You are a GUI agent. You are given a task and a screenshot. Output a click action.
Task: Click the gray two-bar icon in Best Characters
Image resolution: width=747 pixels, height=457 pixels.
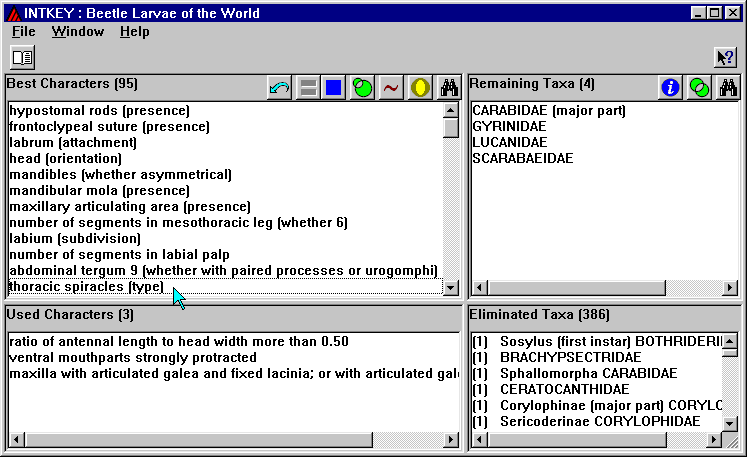308,88
